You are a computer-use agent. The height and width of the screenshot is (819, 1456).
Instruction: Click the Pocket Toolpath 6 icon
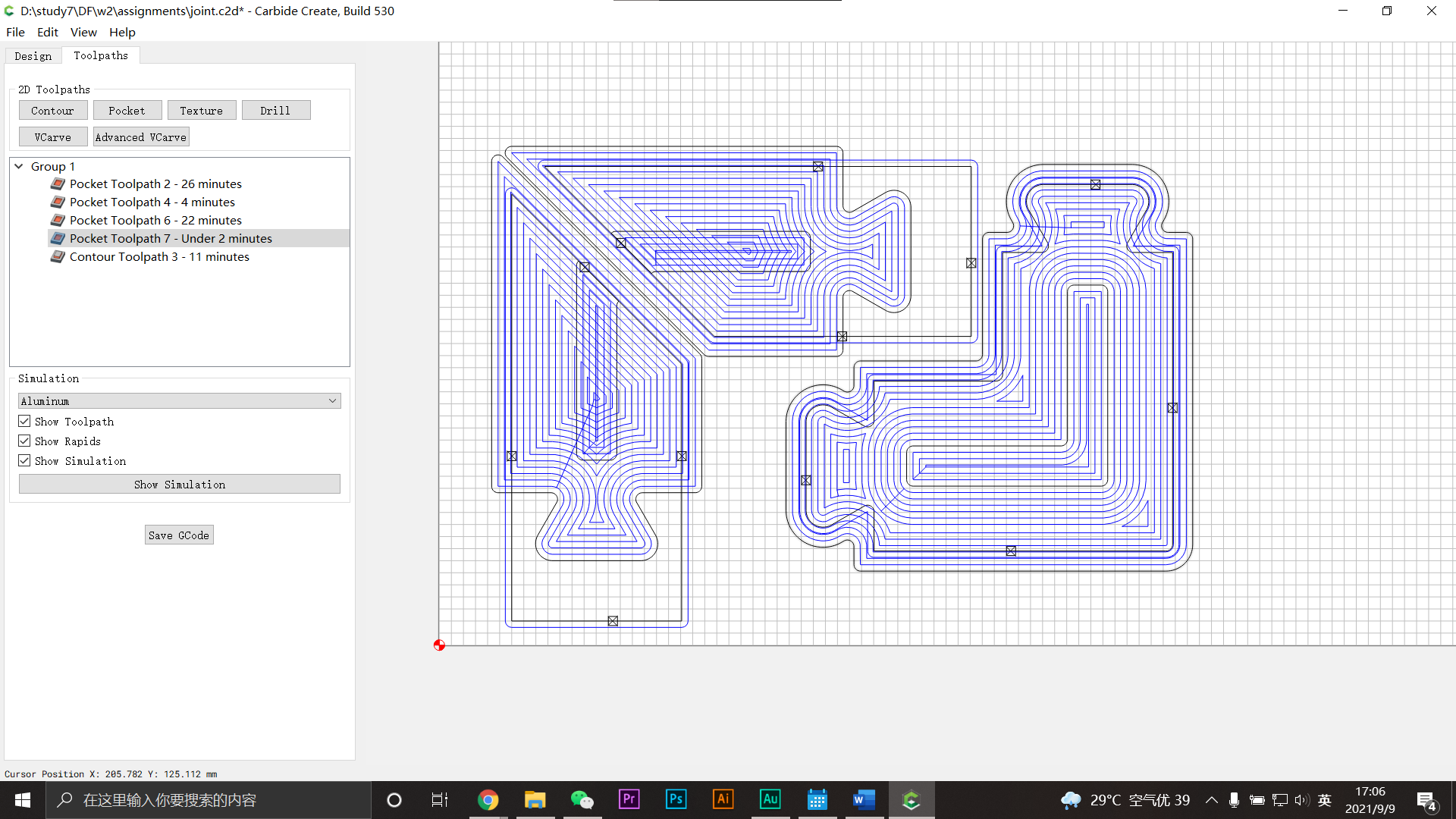[58, 220]
